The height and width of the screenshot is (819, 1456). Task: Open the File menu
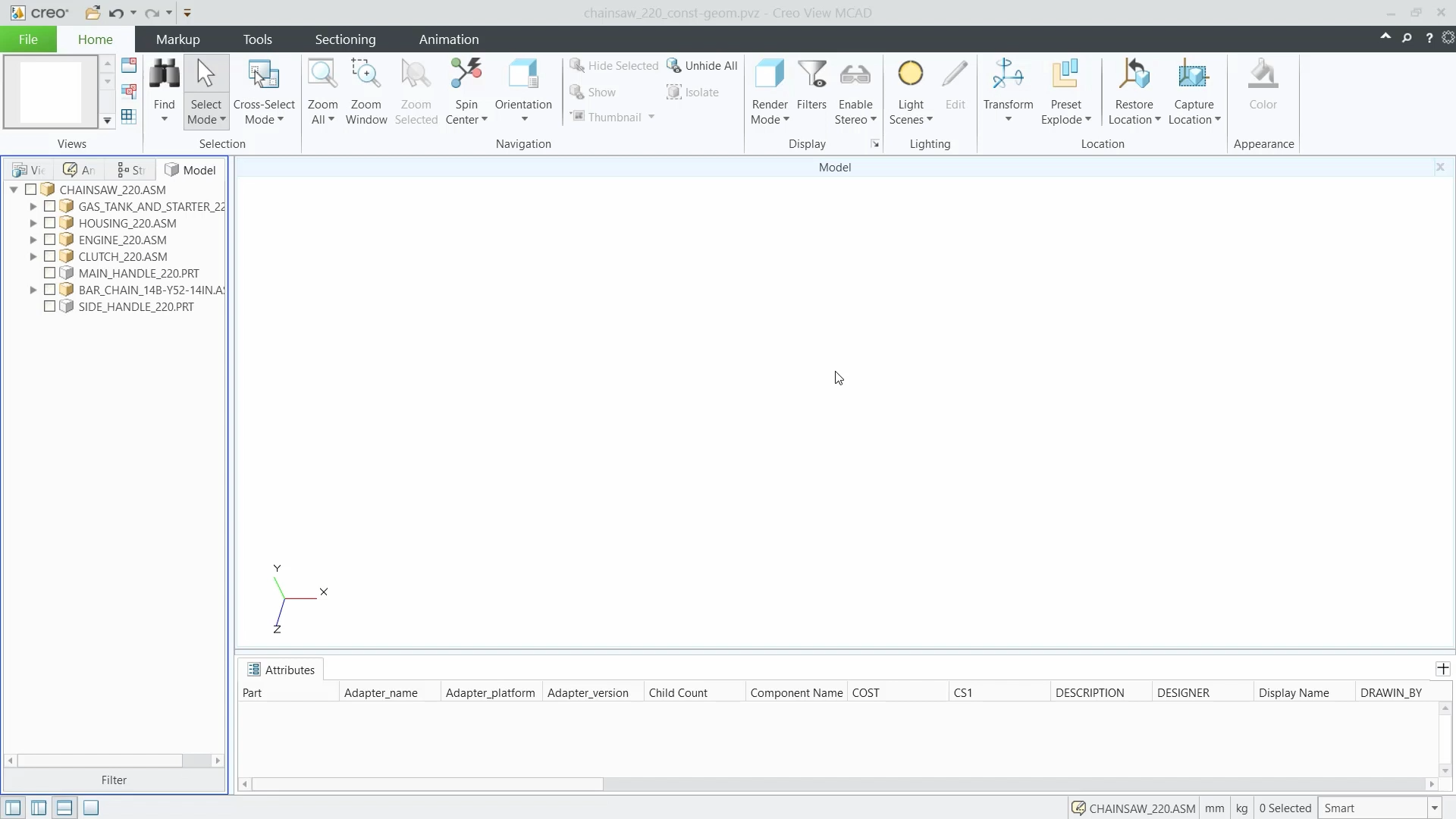[x=28, y=39]
